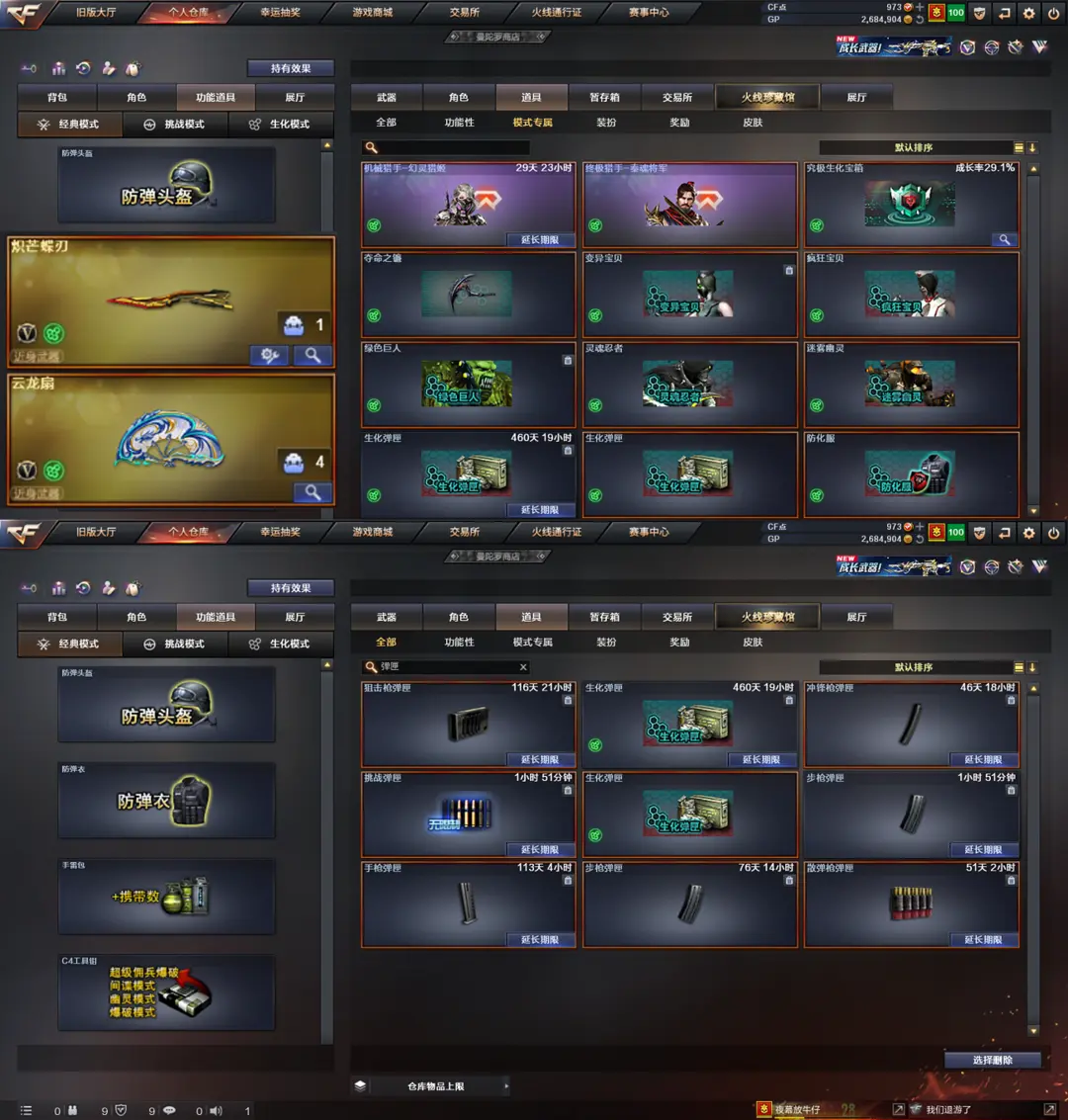
Task: Select the 火线通行证 tab in the upper screenshot
Action: (556, 13)
